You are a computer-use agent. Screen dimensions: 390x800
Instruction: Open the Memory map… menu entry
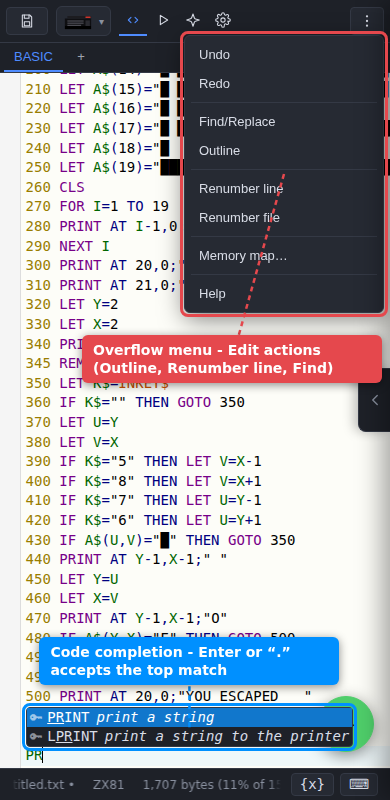point(284,255)
